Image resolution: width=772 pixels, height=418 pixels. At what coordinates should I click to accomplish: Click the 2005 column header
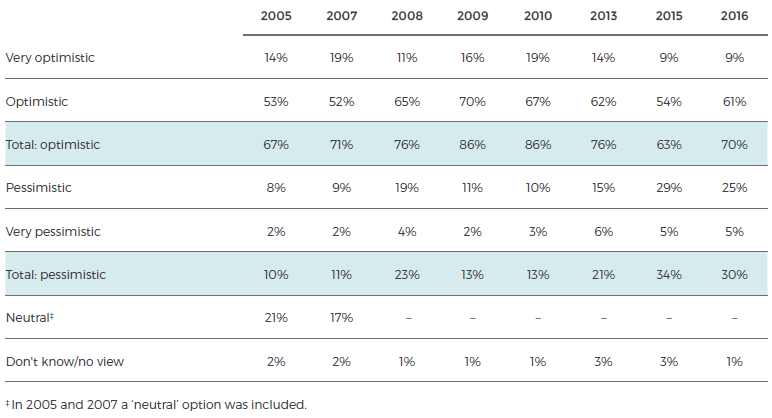point(276,16)
